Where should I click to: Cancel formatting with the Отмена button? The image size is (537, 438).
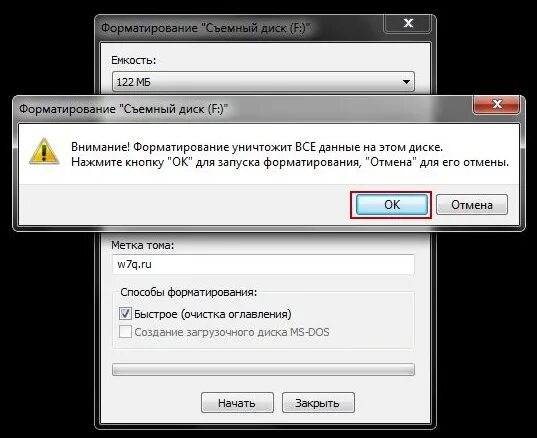pos(472,205)
